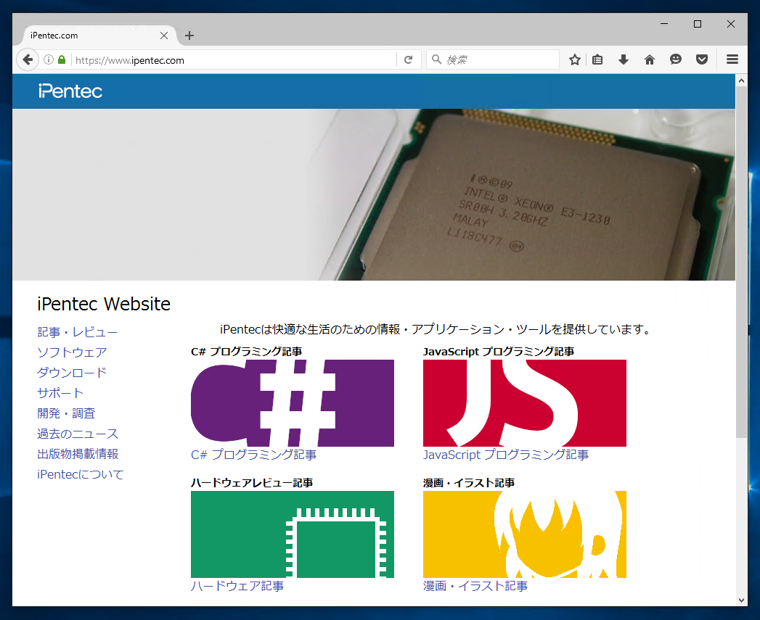Open the ソフトウェア sidebar link
Viewport: 760px width, 620px height.
click(72, 352)
